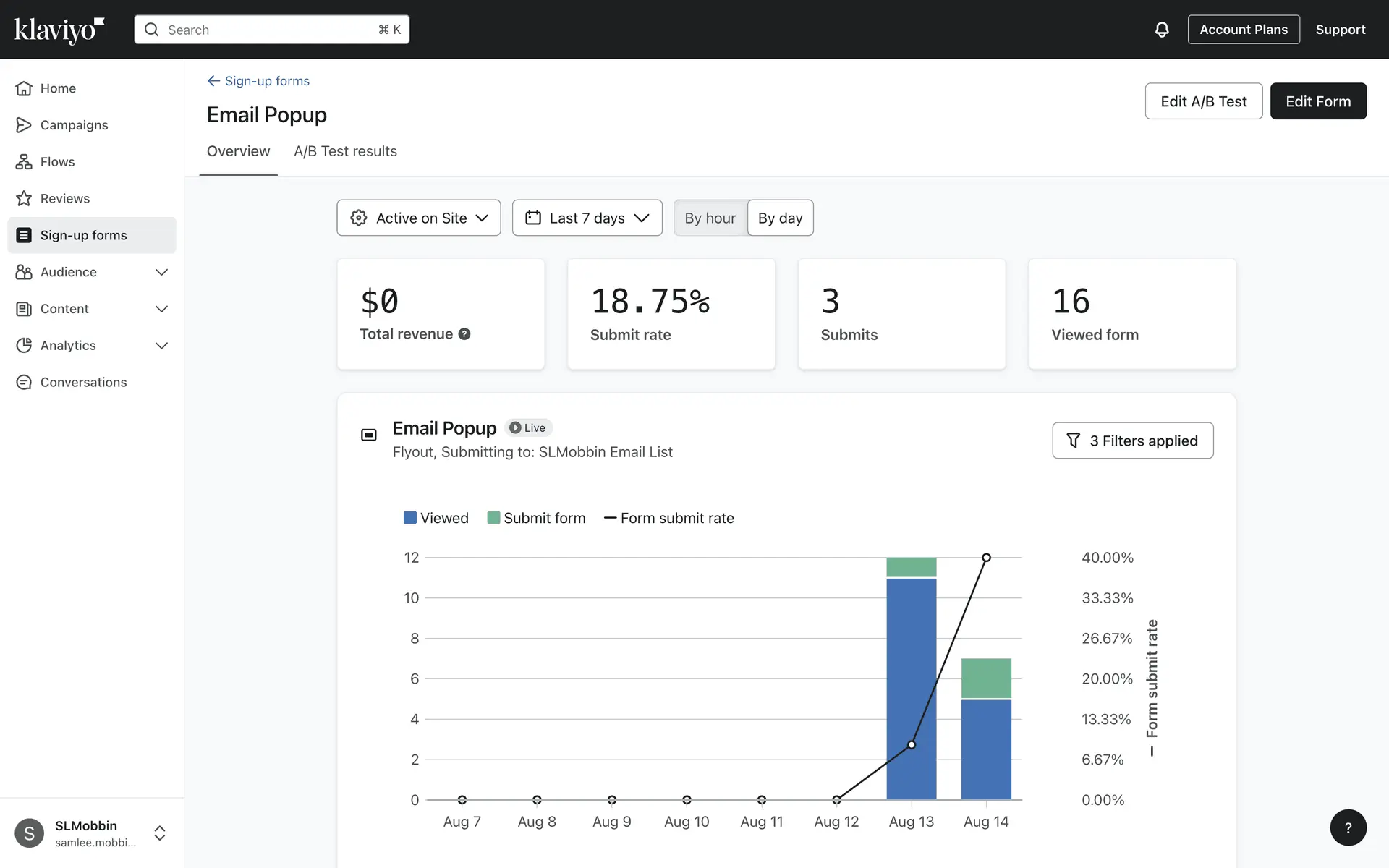This screenshot has width=1389, height=868.
Task: Click the Total revenue help icon
Action: coord(464,334)
